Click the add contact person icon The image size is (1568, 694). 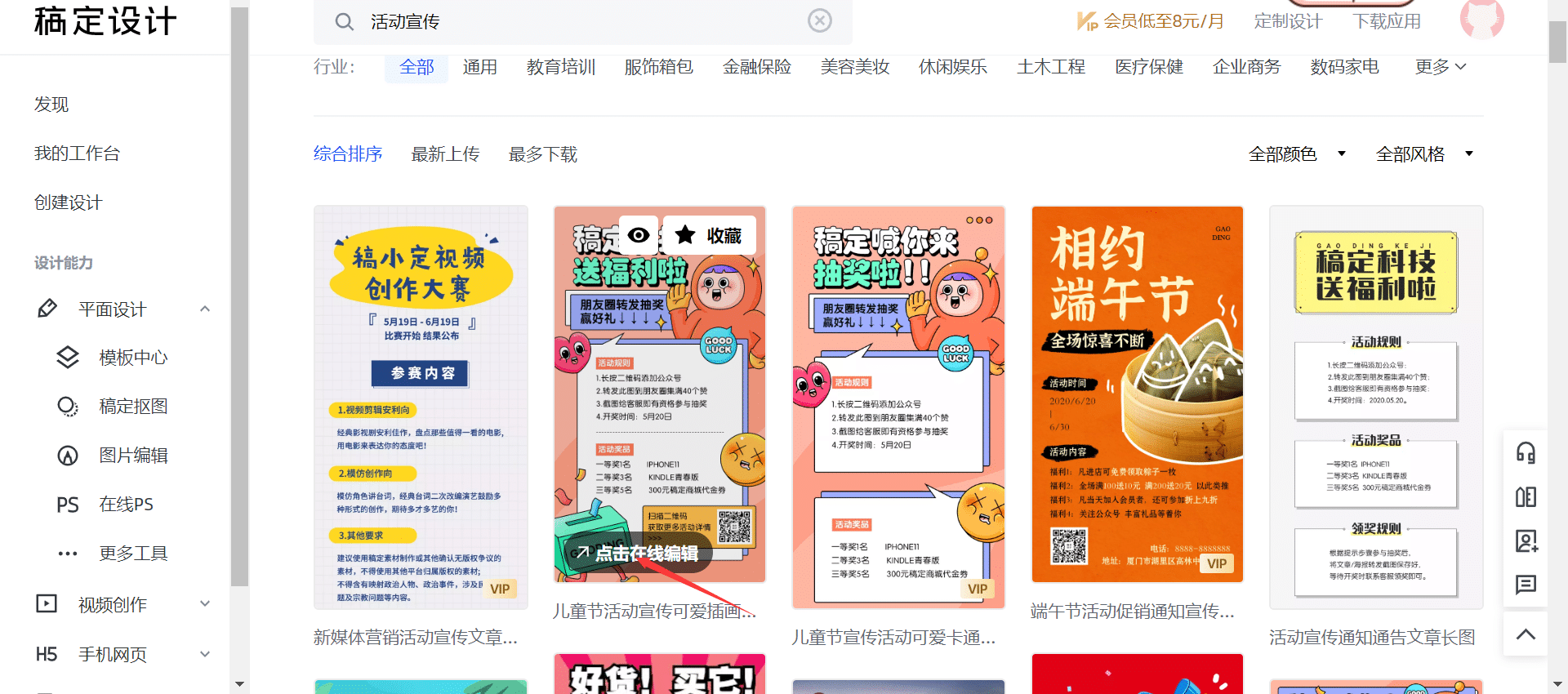[x=1526, y=541]
